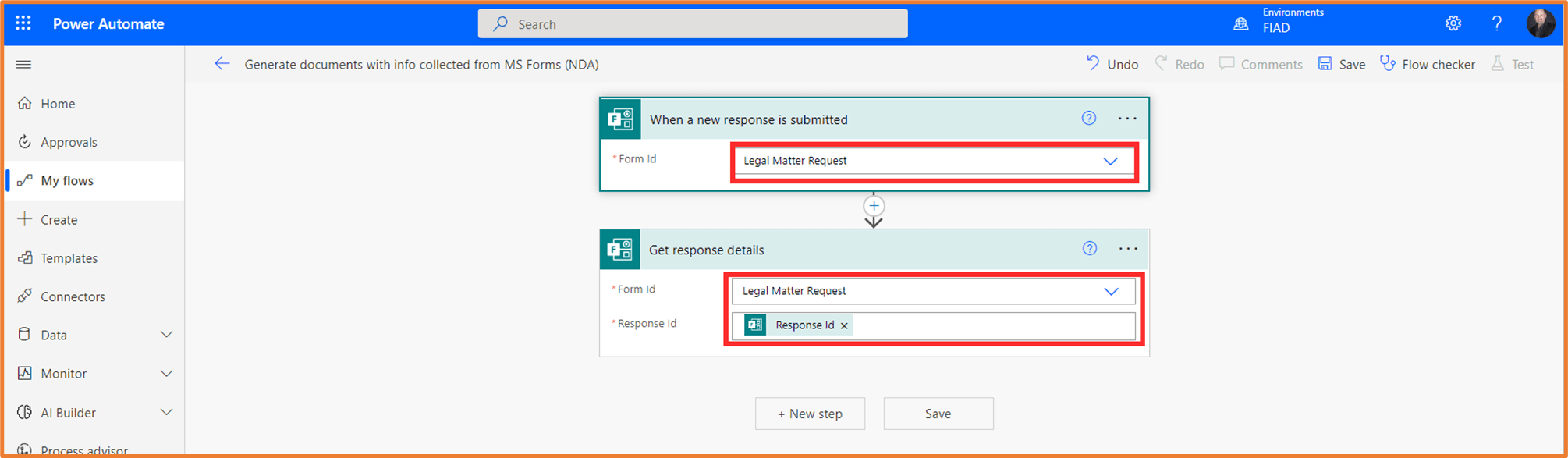
Task: Insert a step with the plus connector
Action: tap(874, 206)
